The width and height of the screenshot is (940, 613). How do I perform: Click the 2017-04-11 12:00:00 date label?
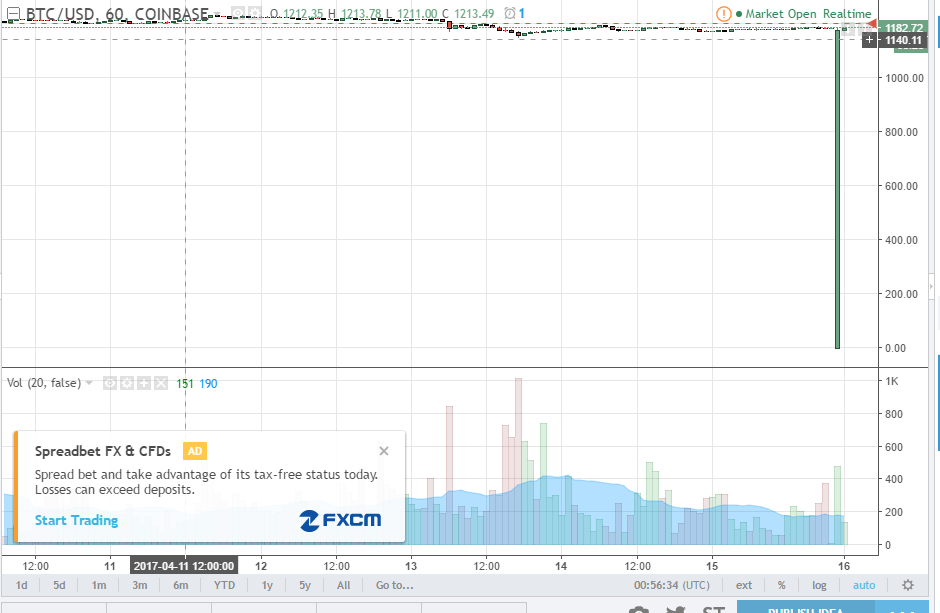[x=184, y=566]
